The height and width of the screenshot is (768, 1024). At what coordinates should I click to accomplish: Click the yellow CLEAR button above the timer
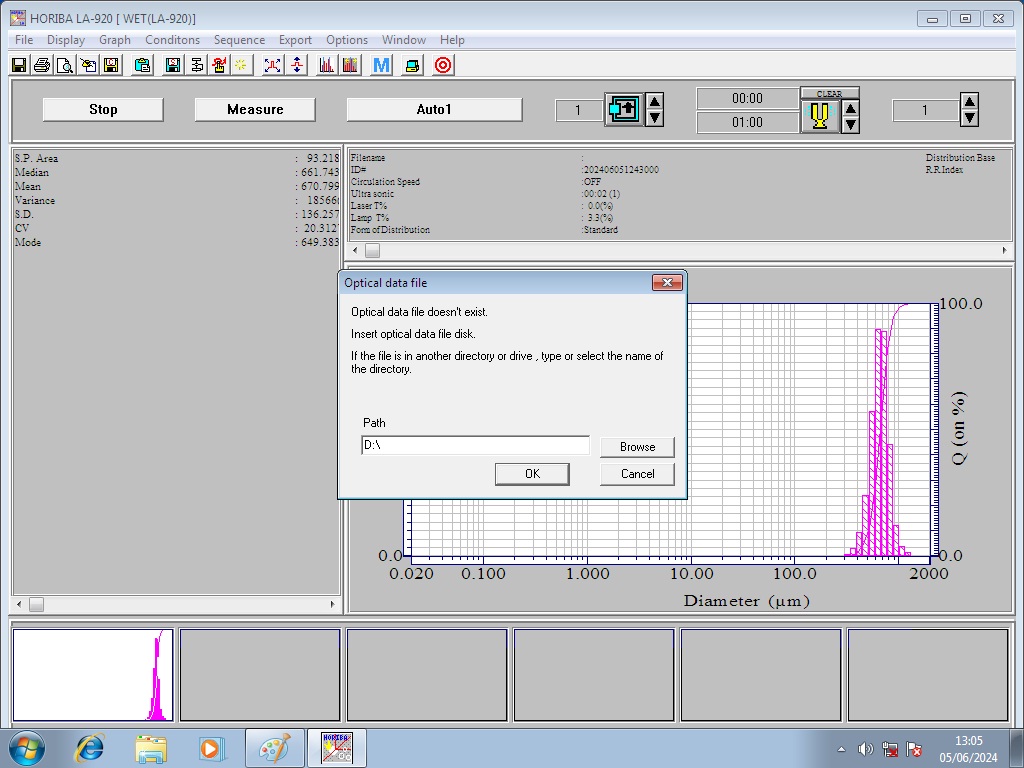tap(830, 92)
